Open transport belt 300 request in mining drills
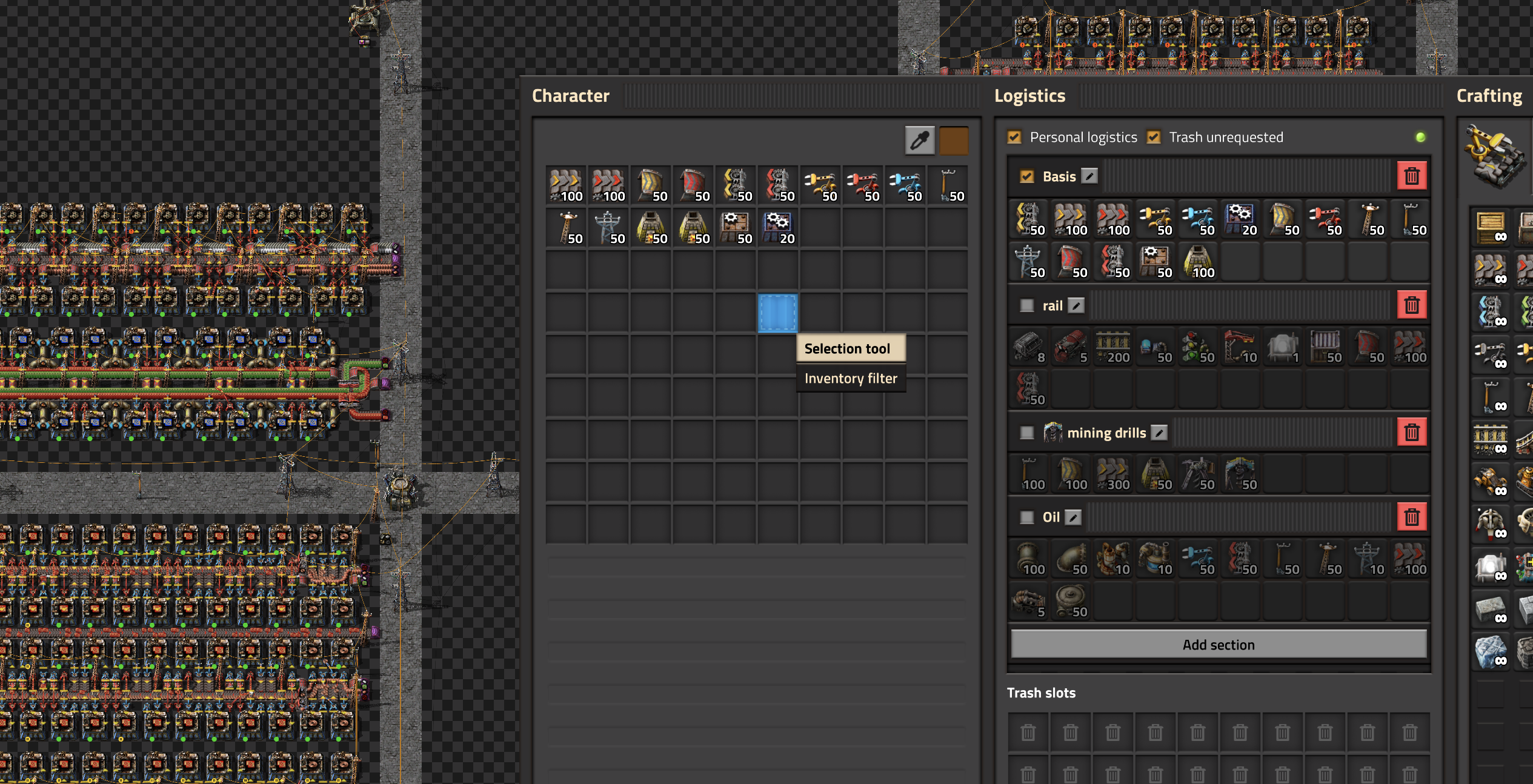1533x784 pixels. point(1113,473)
